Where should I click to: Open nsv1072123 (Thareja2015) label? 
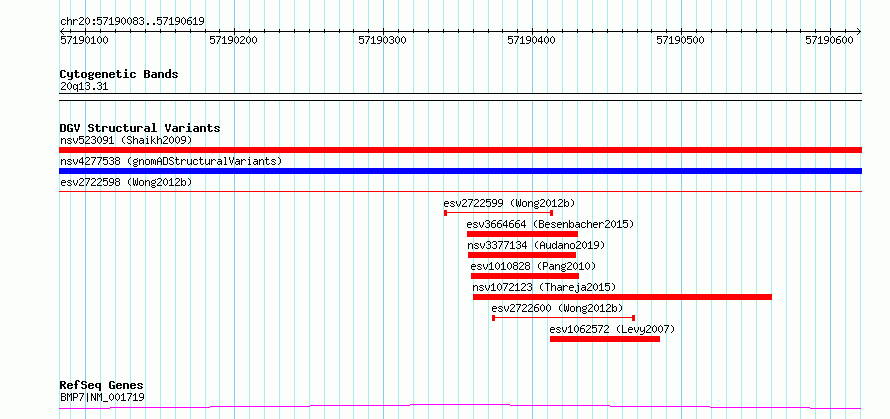click(x=544, y=287)
